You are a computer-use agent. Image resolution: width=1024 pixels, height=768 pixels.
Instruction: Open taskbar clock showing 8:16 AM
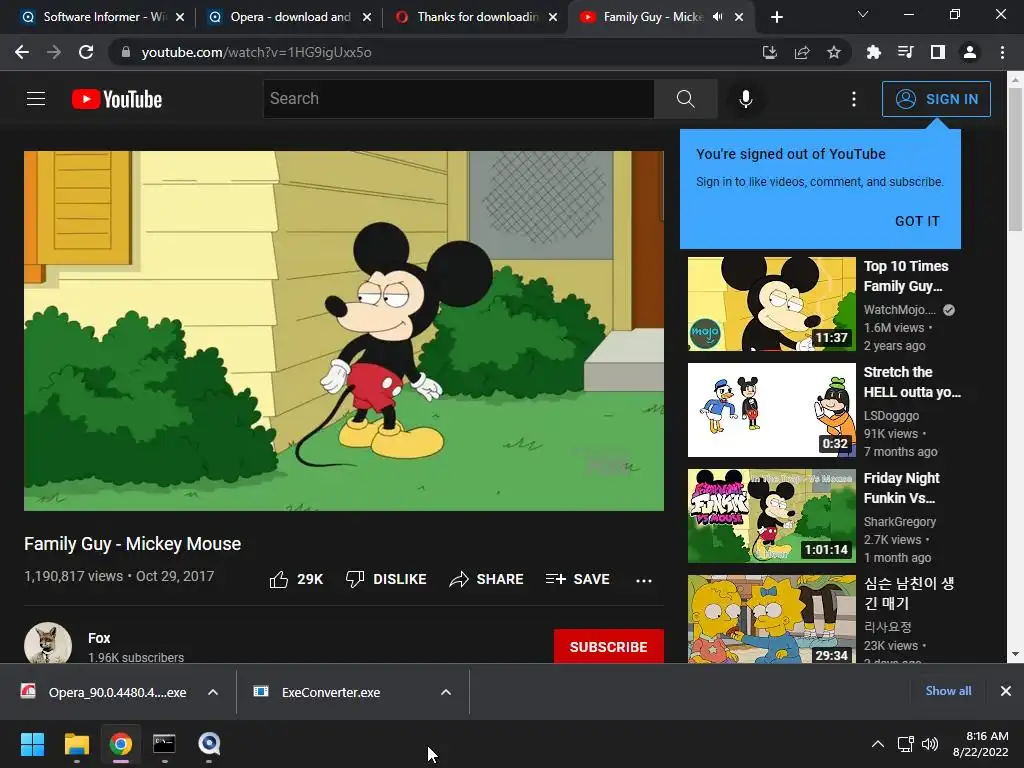[x=981, y=744]
